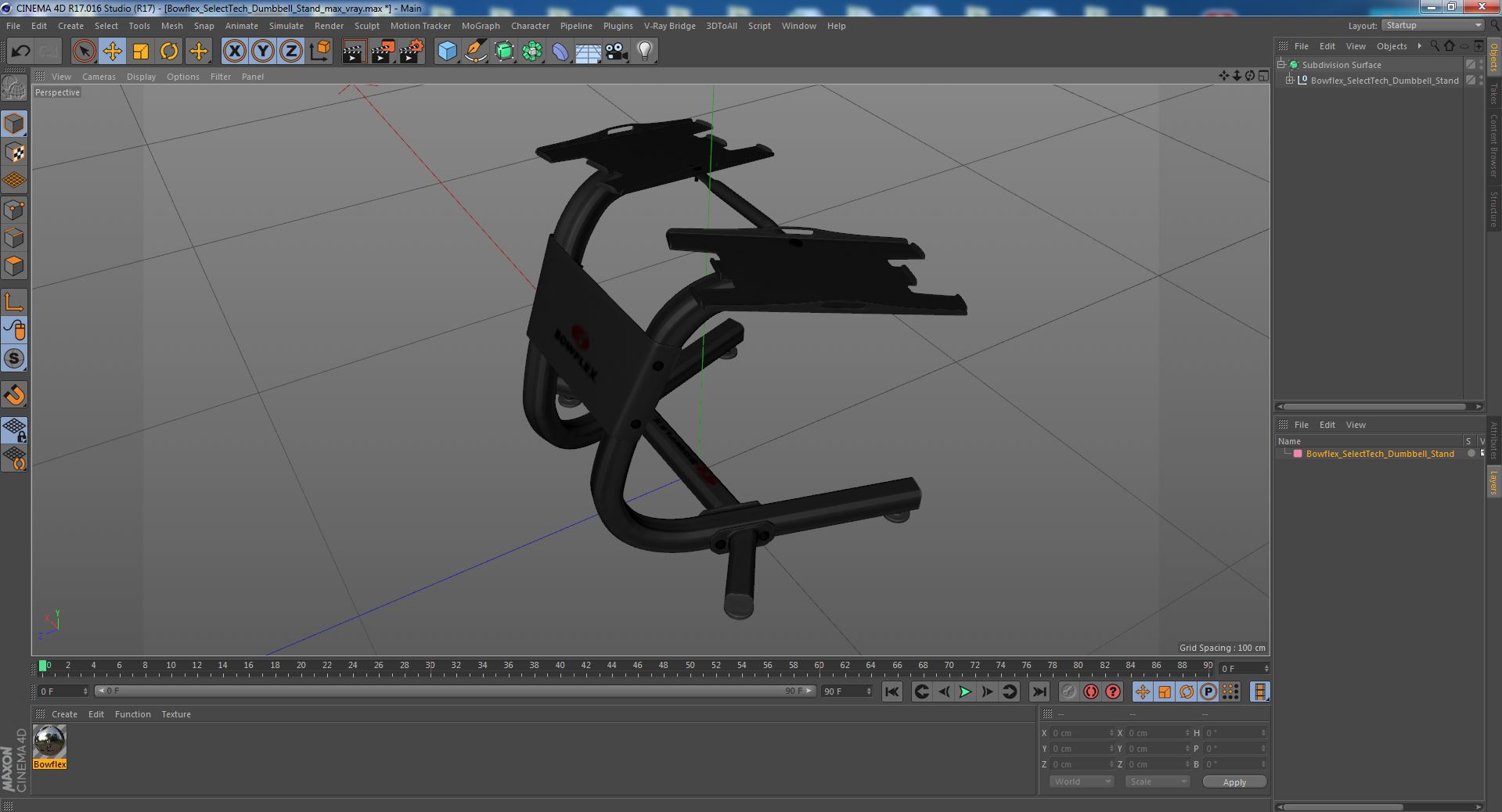Expand Bowflex_SelectTech_Dumbbell_Stand object in Objects panel
Image resolution: width=1502 pixels, height=812 pixels.
tap(1290, 81)
